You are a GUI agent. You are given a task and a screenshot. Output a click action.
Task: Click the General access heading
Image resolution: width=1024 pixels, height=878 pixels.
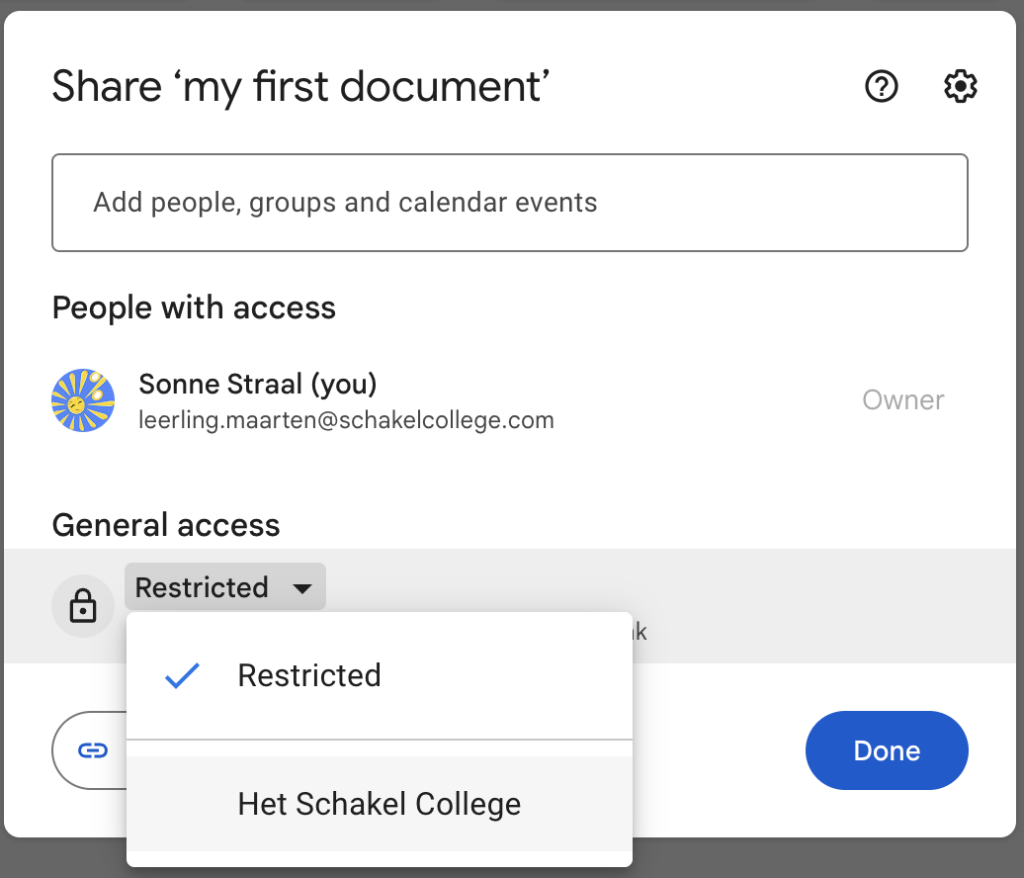(166, 525)
